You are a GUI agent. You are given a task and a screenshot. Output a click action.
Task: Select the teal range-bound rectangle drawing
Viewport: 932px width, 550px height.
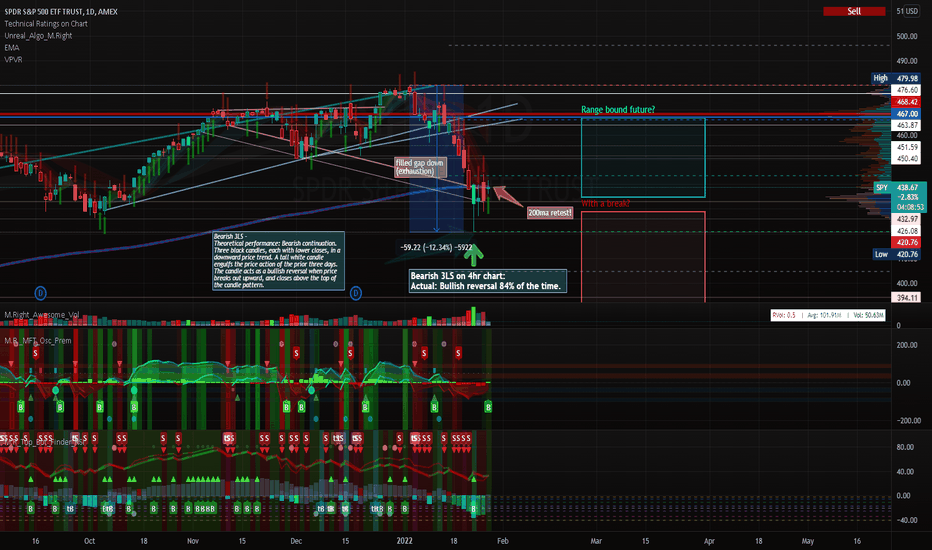click(x=643, y=158)
